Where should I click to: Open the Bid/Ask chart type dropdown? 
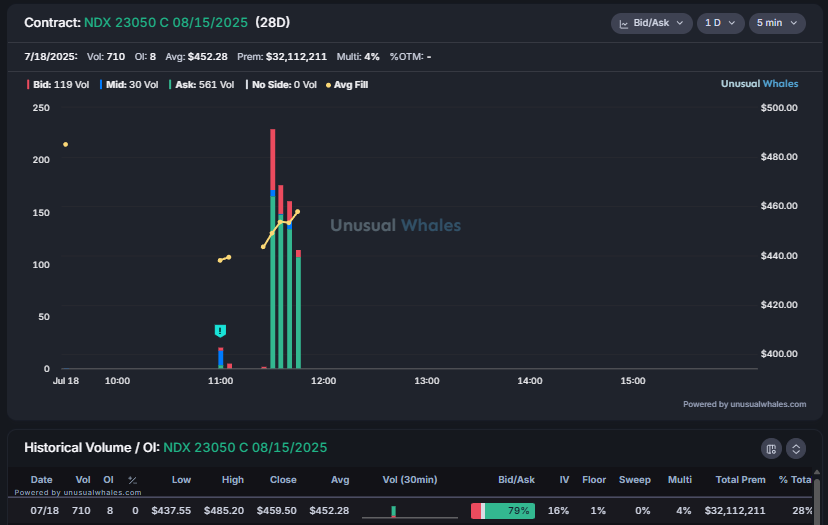(651, 23)
